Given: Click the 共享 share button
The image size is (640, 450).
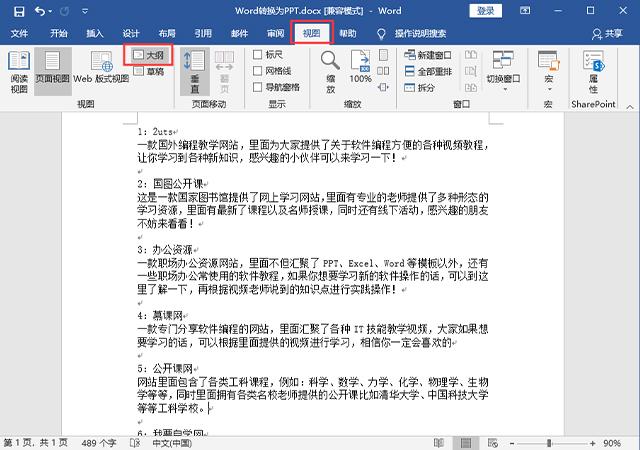Looking at the screenshot, I should 607,33.
